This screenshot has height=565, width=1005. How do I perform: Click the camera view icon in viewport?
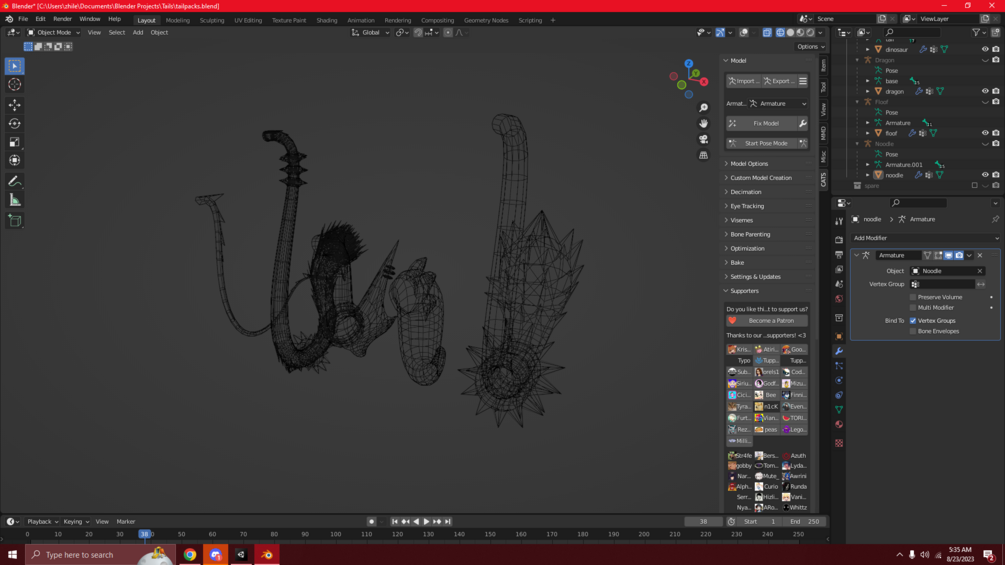pos(704,139)
